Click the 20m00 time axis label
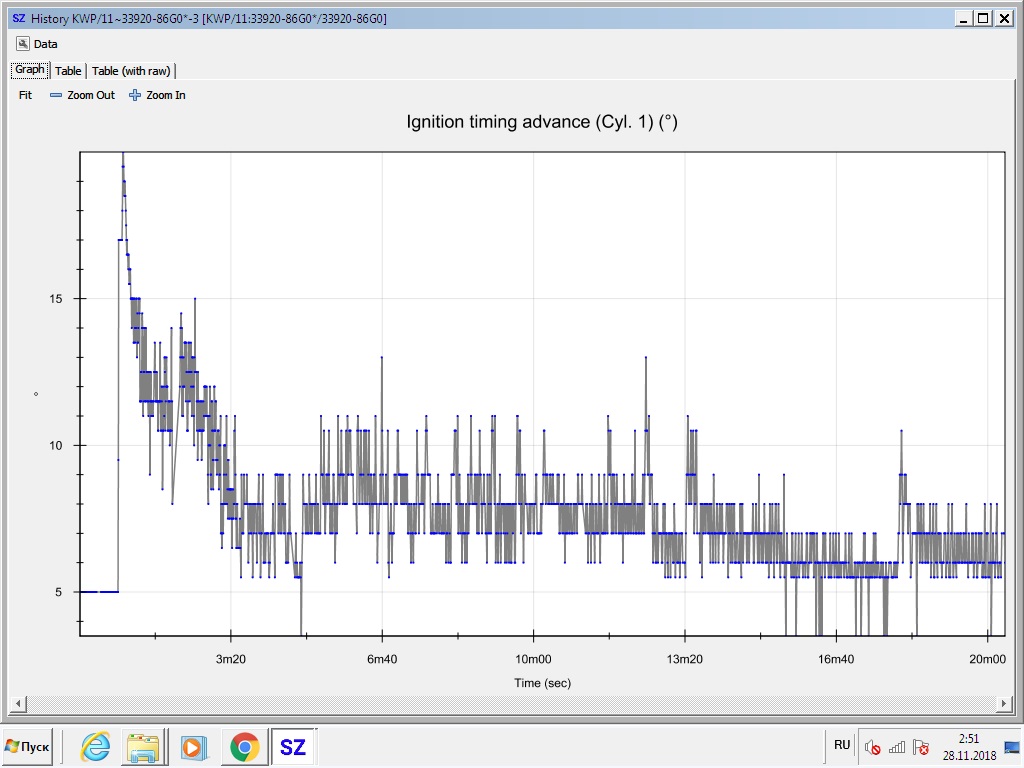 tap(987, 659)
